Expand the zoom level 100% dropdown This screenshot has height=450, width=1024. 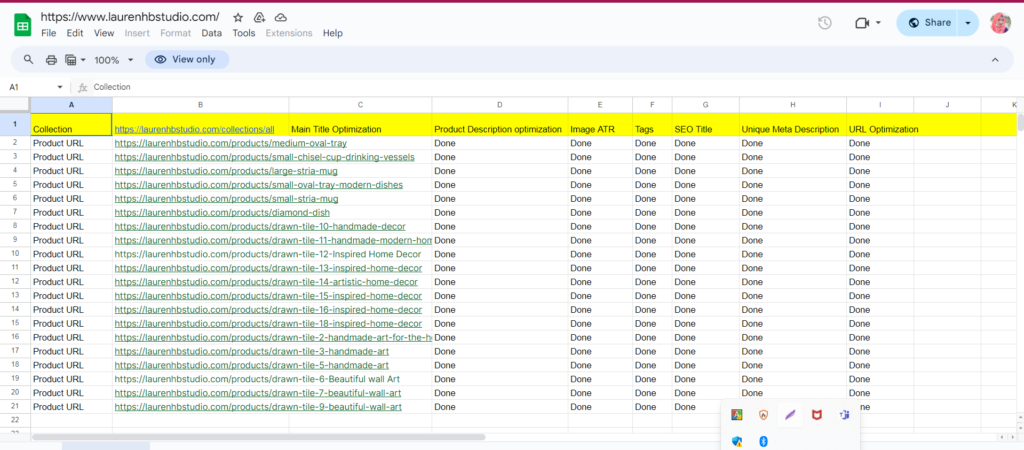(x=129, y=60)
